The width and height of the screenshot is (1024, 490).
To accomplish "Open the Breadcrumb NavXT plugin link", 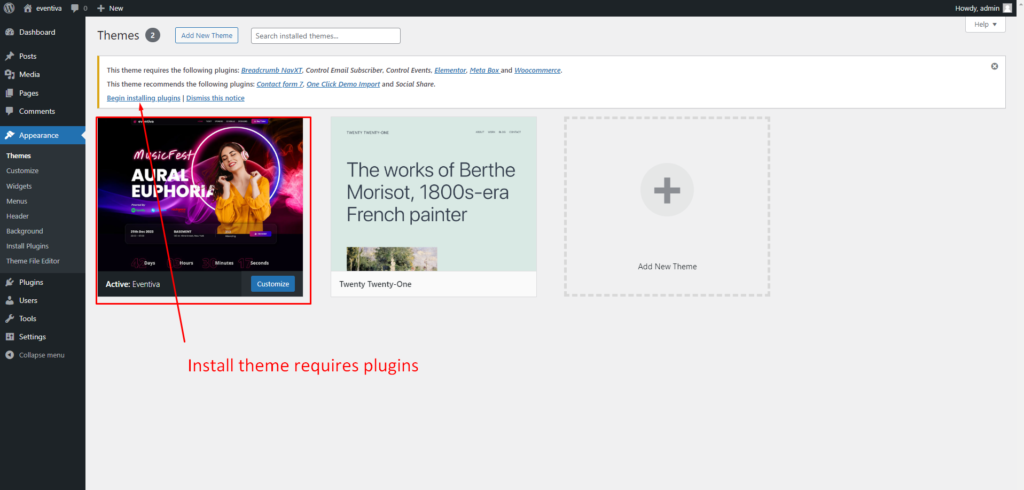I will [x=271, y=70].
